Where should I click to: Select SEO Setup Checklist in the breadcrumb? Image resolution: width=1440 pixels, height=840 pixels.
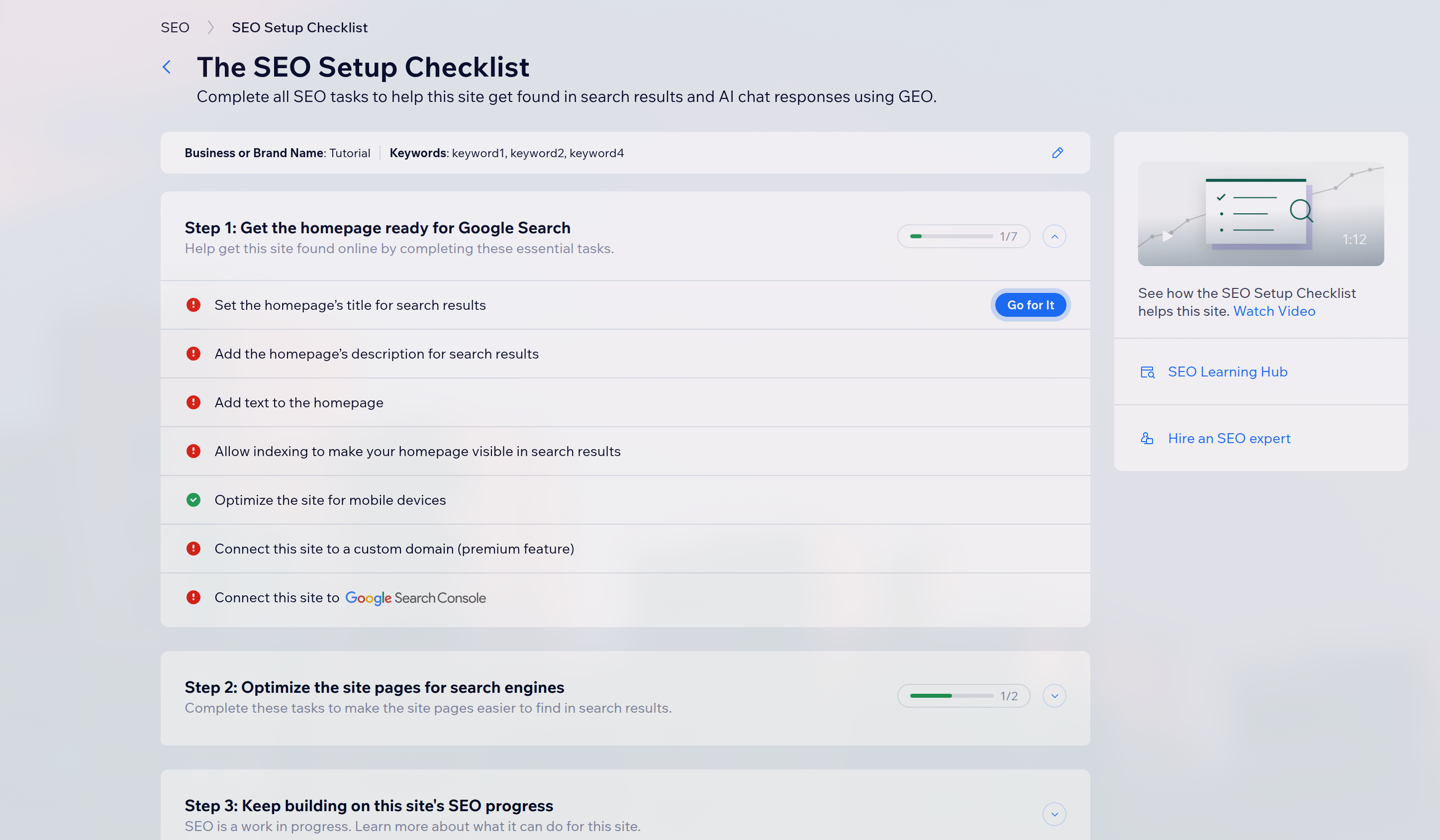299,27
